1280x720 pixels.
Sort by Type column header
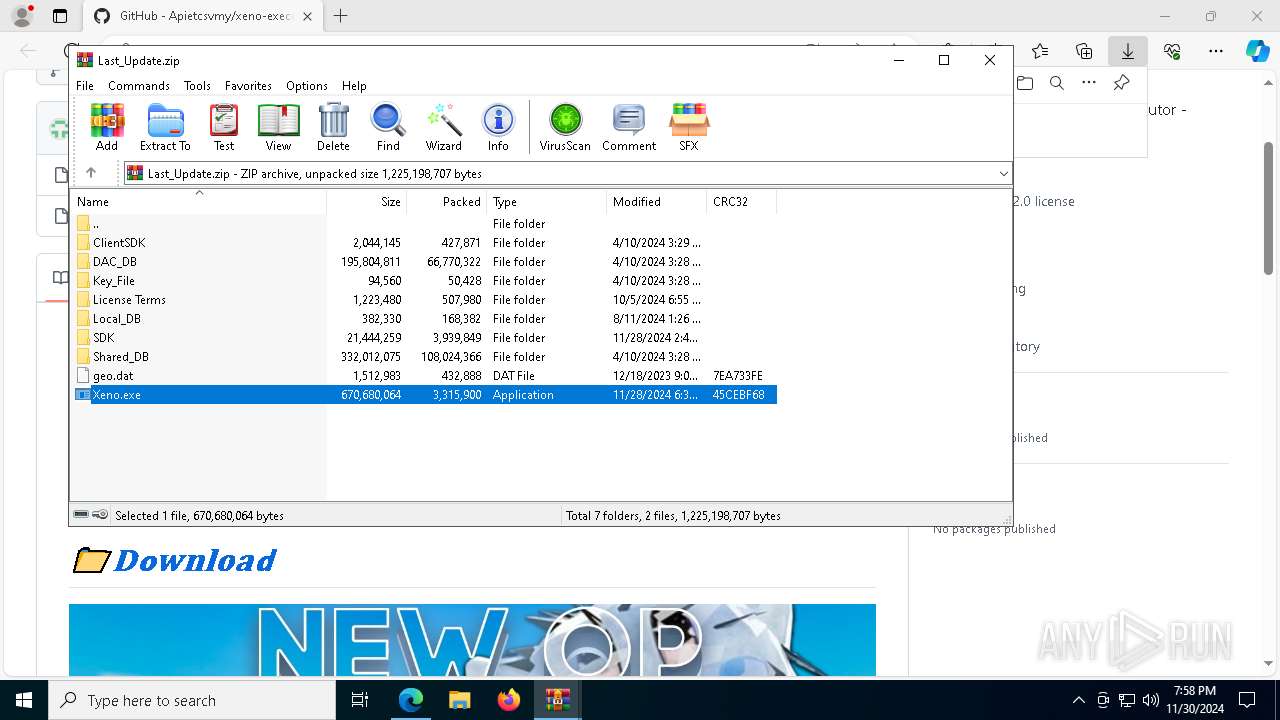(x=547, y=201)
